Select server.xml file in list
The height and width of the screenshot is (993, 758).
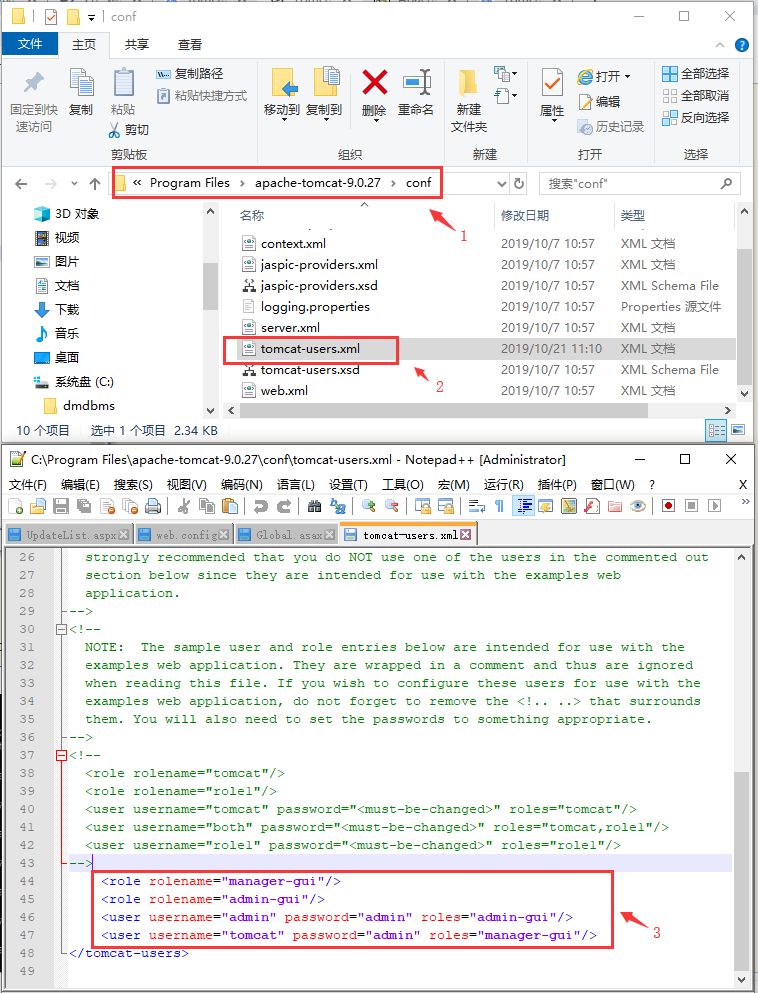[290, 327]
